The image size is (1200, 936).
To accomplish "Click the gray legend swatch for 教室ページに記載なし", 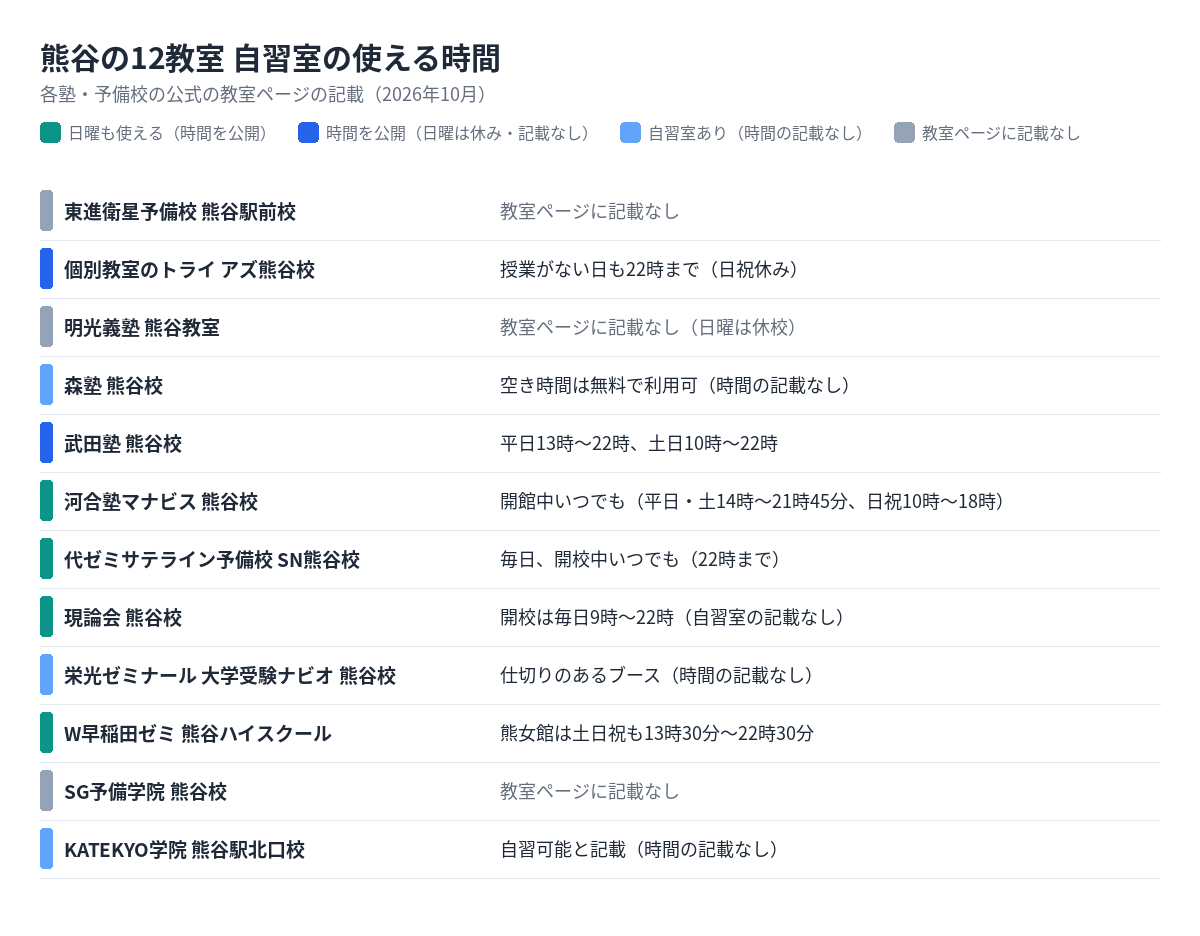I will 904,133.
